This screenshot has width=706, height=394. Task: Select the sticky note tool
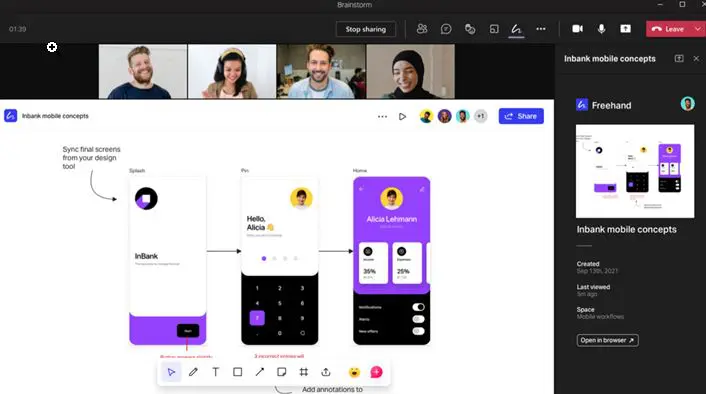282,372
